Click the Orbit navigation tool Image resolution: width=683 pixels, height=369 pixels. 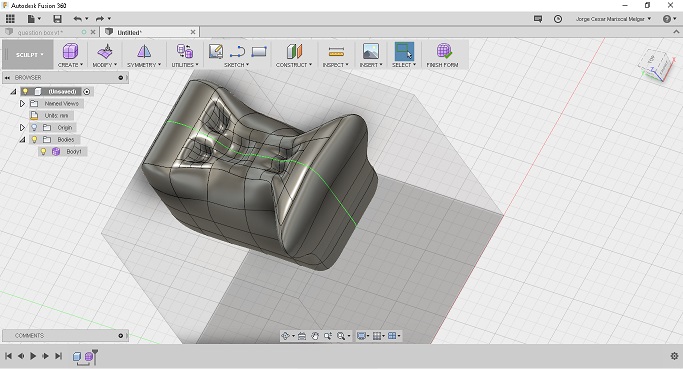(x=285, y=335)
